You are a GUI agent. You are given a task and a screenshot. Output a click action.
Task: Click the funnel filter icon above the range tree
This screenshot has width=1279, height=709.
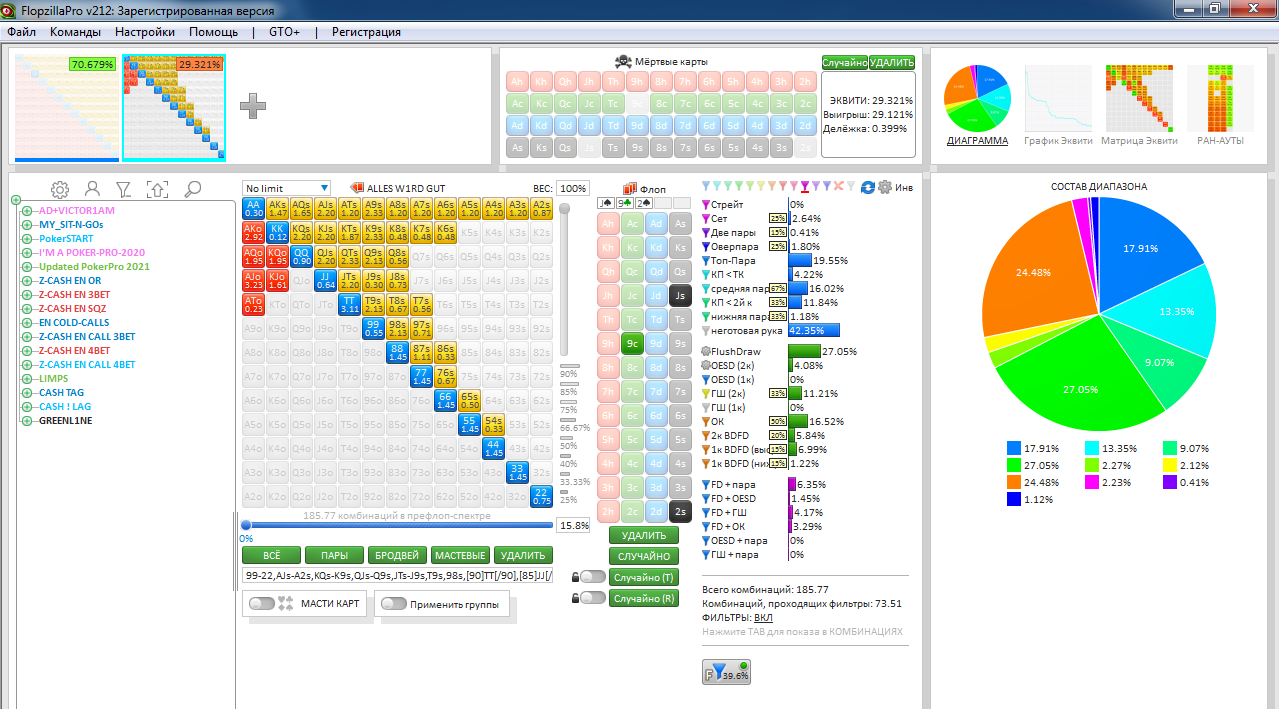(123, 189)
